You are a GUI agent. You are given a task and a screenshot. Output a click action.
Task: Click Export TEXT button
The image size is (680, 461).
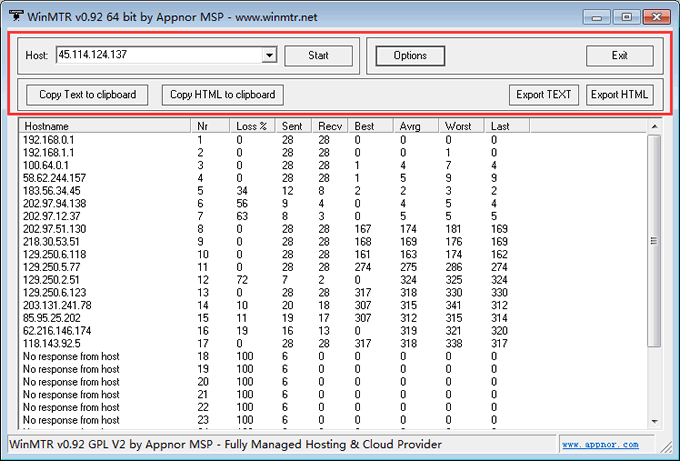(x=544, y=95)
